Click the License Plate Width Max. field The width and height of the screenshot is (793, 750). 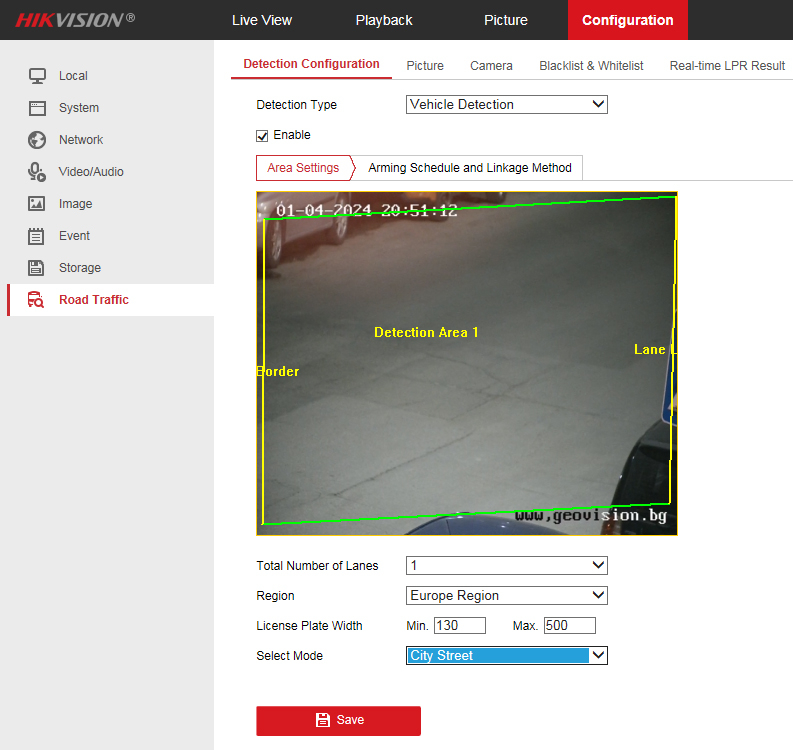(569, 626)
